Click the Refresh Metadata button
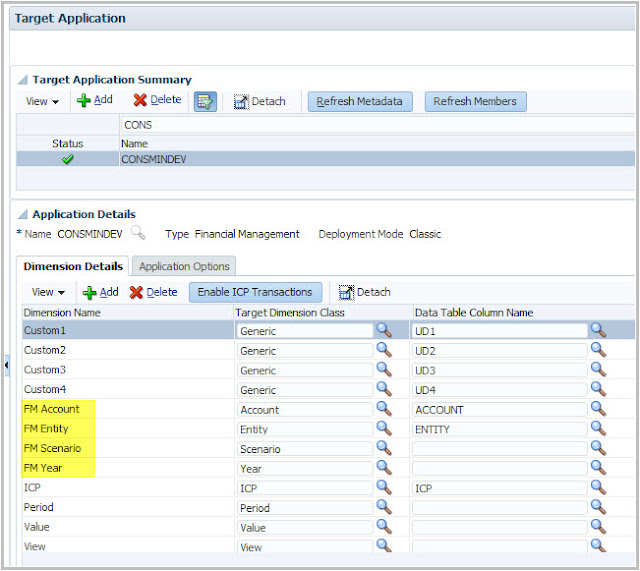Viewport: 640px width, 571px height. click(360, 101)
